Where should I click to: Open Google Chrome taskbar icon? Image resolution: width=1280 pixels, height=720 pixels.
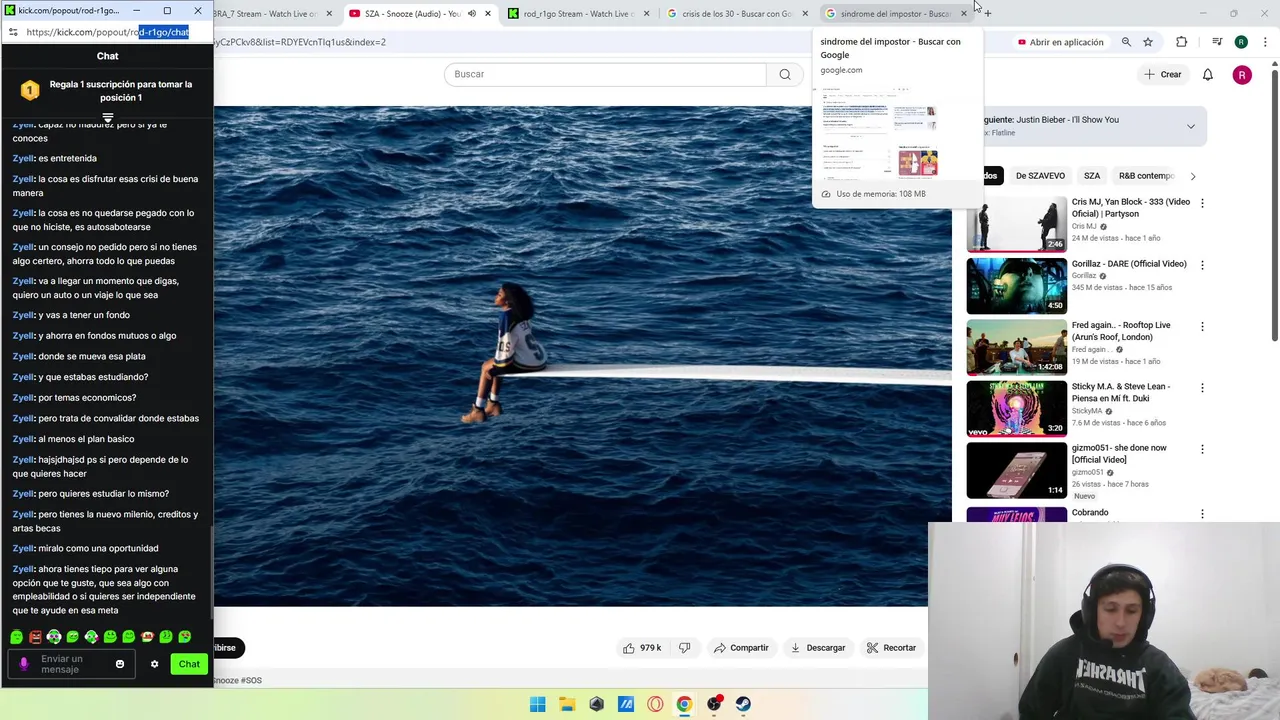(684, 704)
